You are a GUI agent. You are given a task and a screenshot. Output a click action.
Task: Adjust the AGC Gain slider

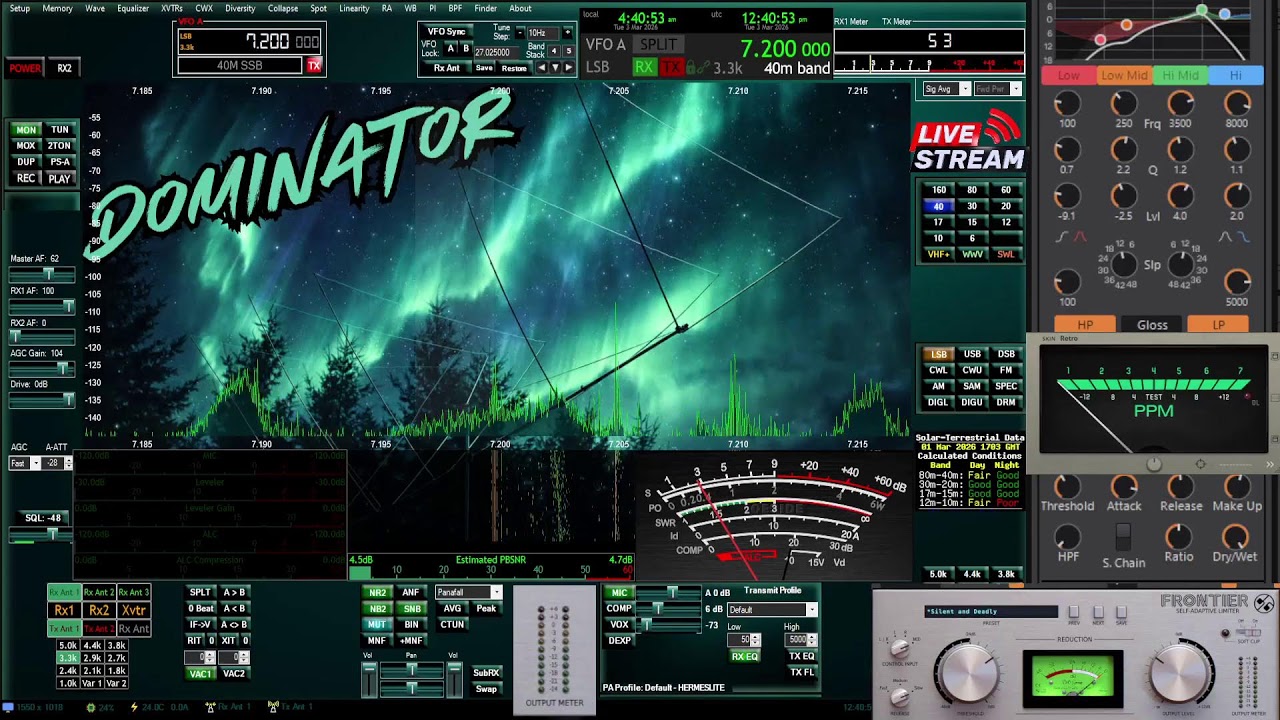(x=42, y=369)
